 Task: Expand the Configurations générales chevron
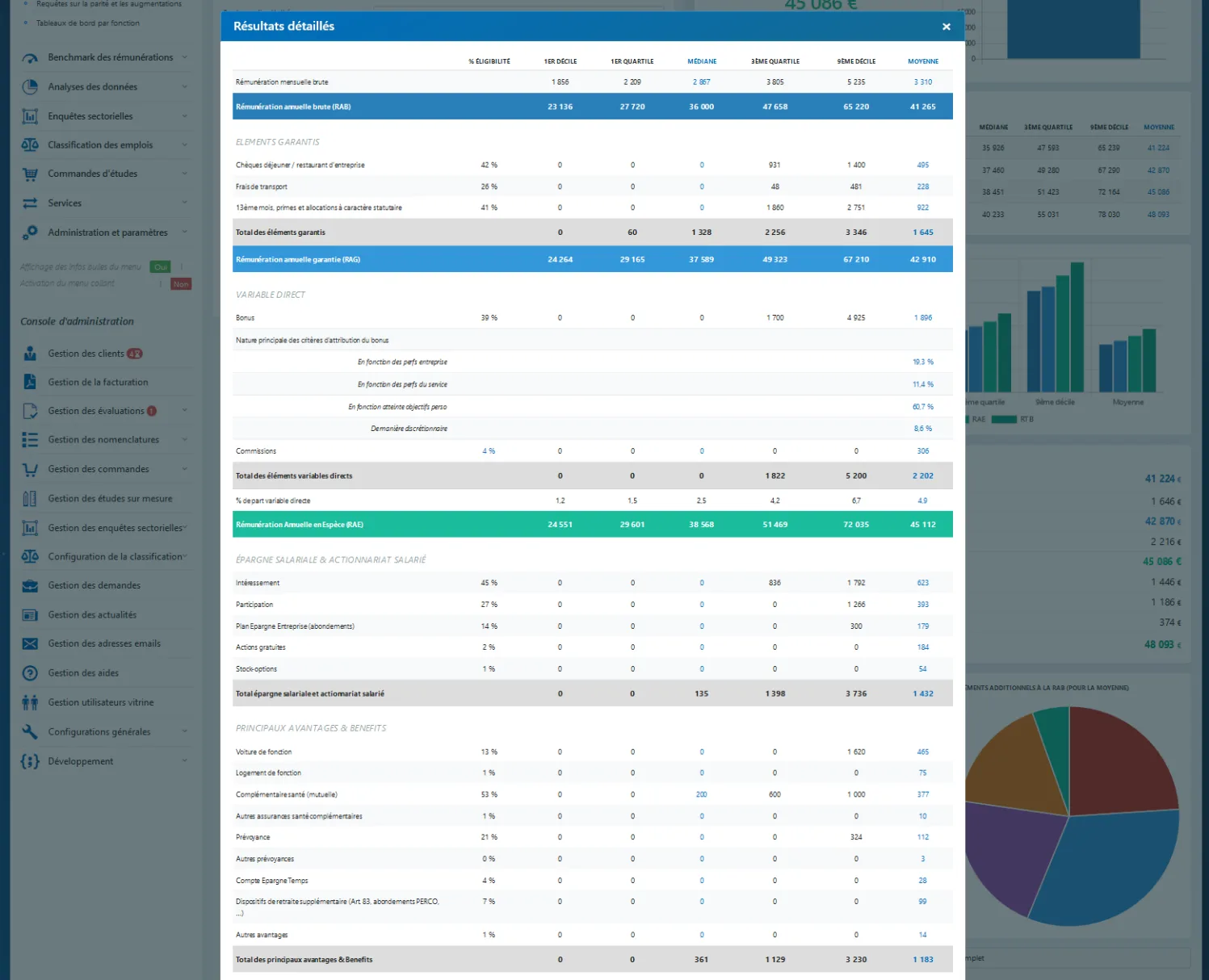click(x=185, y=732)
